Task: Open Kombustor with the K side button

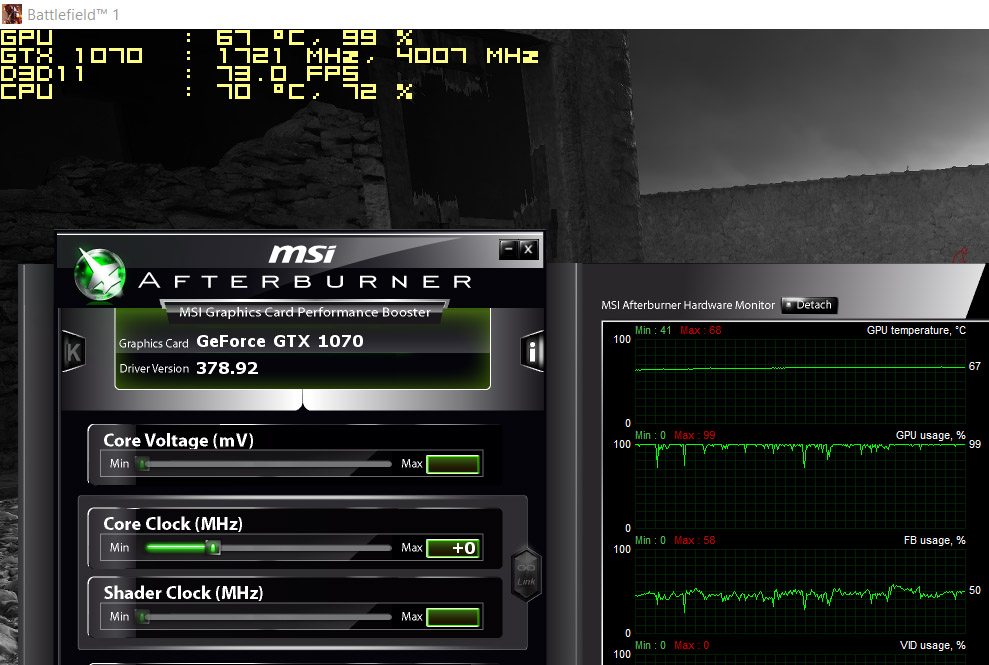Action: pyautogui.click(x=73, y=351)
